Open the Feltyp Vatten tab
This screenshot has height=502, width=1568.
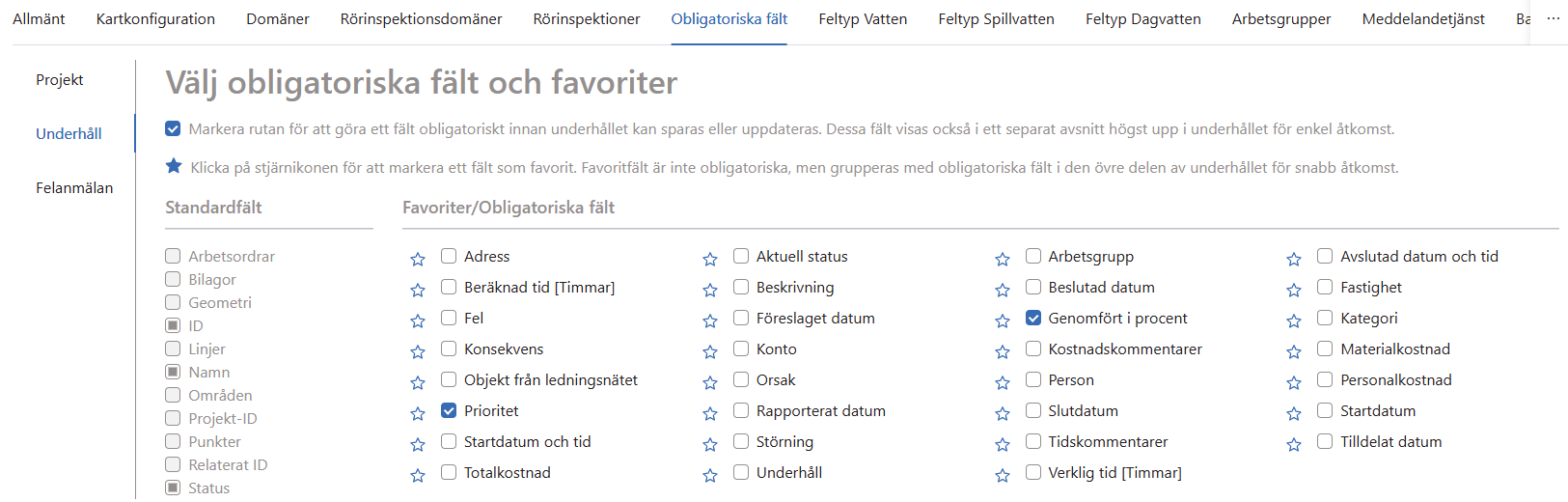point(863,18)
